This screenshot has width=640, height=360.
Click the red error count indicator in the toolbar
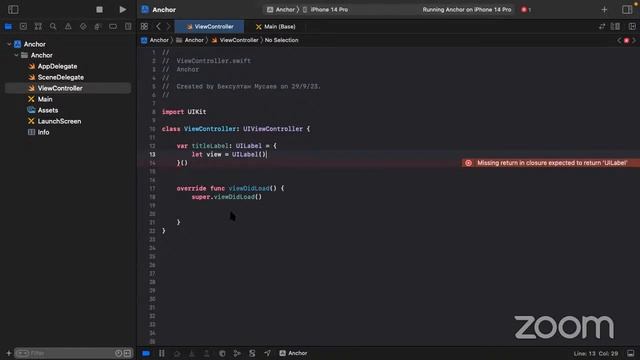click(526, 9)
